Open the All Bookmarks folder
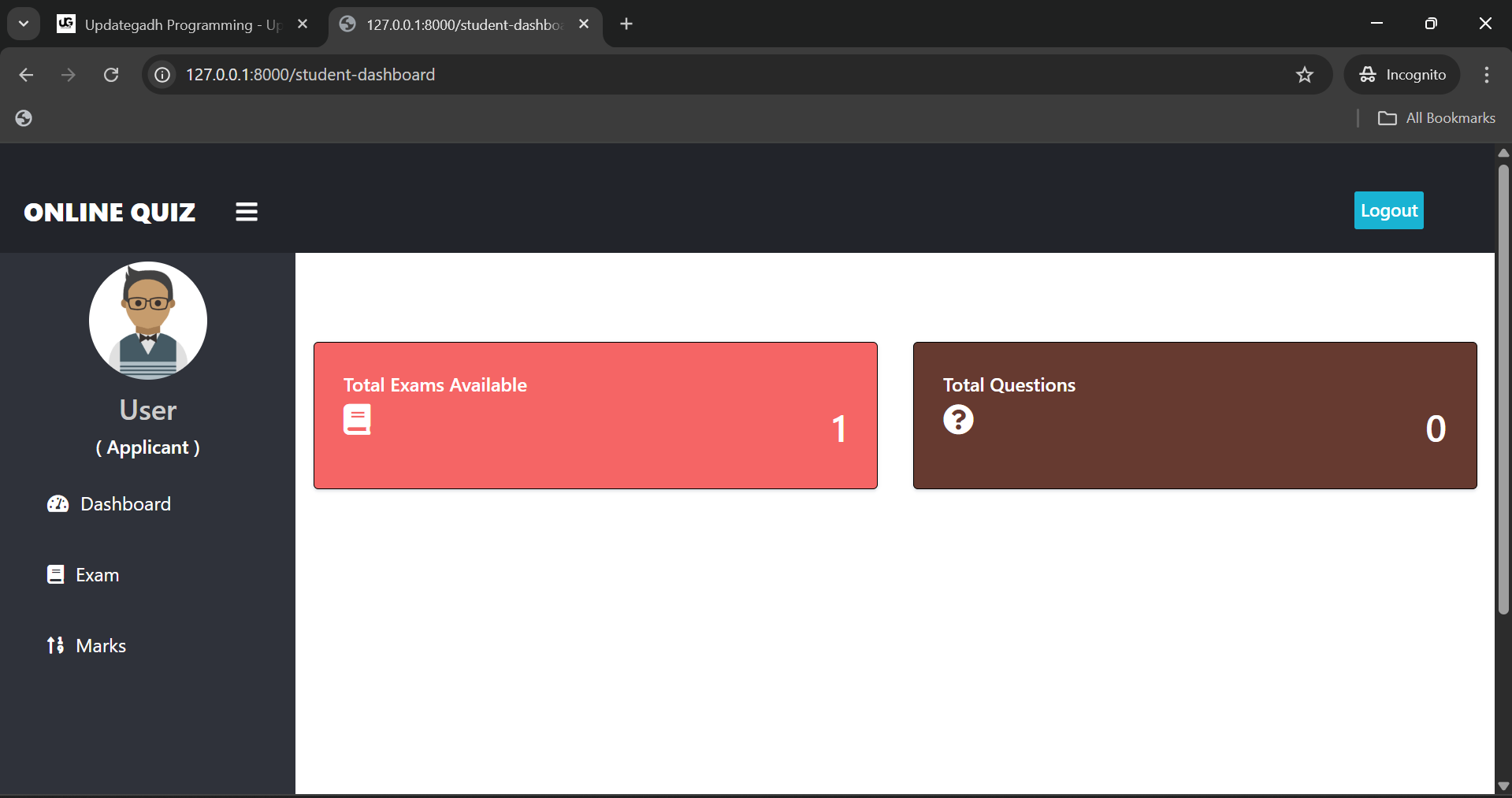1512x798 pixels. pyautogui.click(x=1436, y=118)
